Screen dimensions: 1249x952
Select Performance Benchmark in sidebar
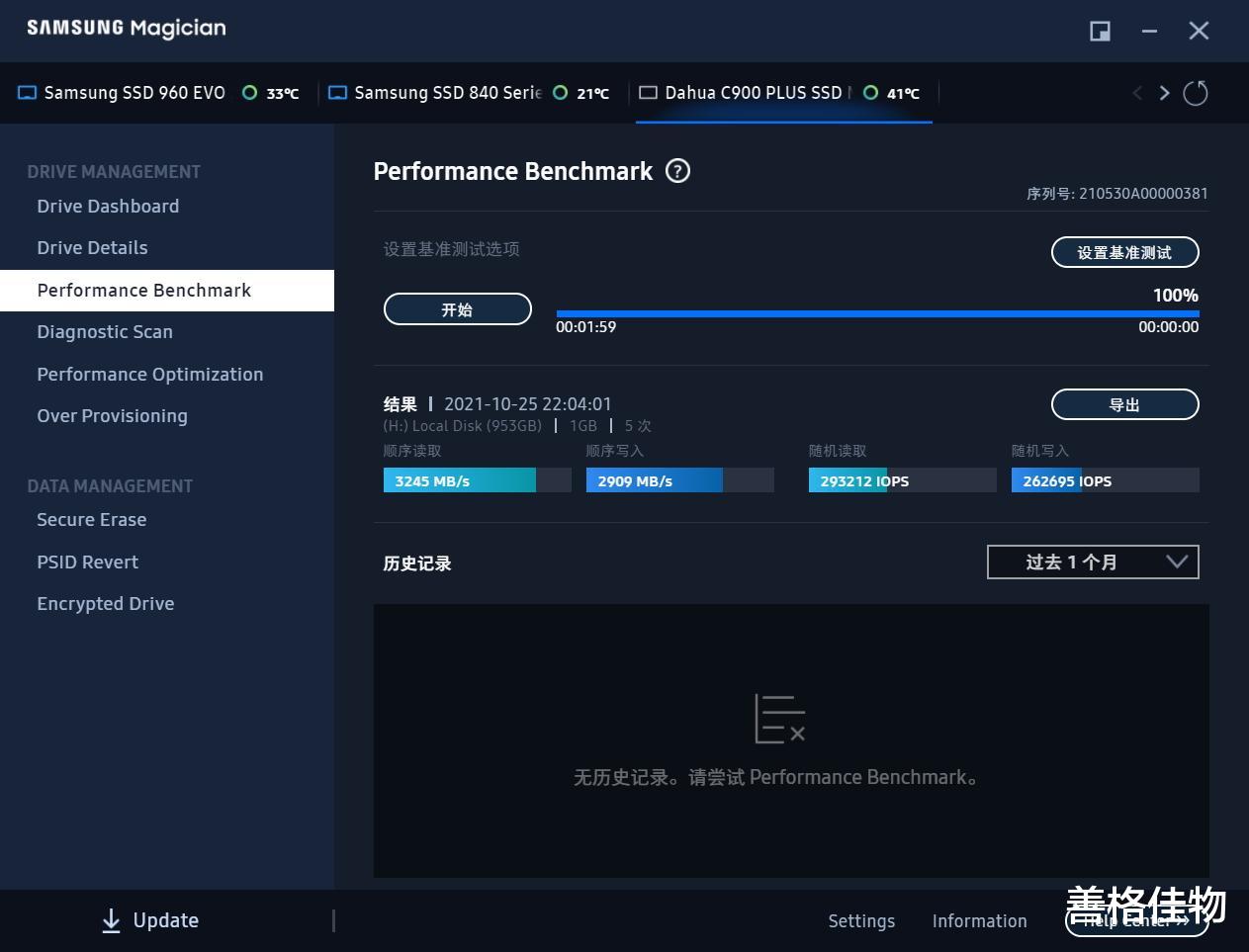pyautogui.click(x=167, y=291)
